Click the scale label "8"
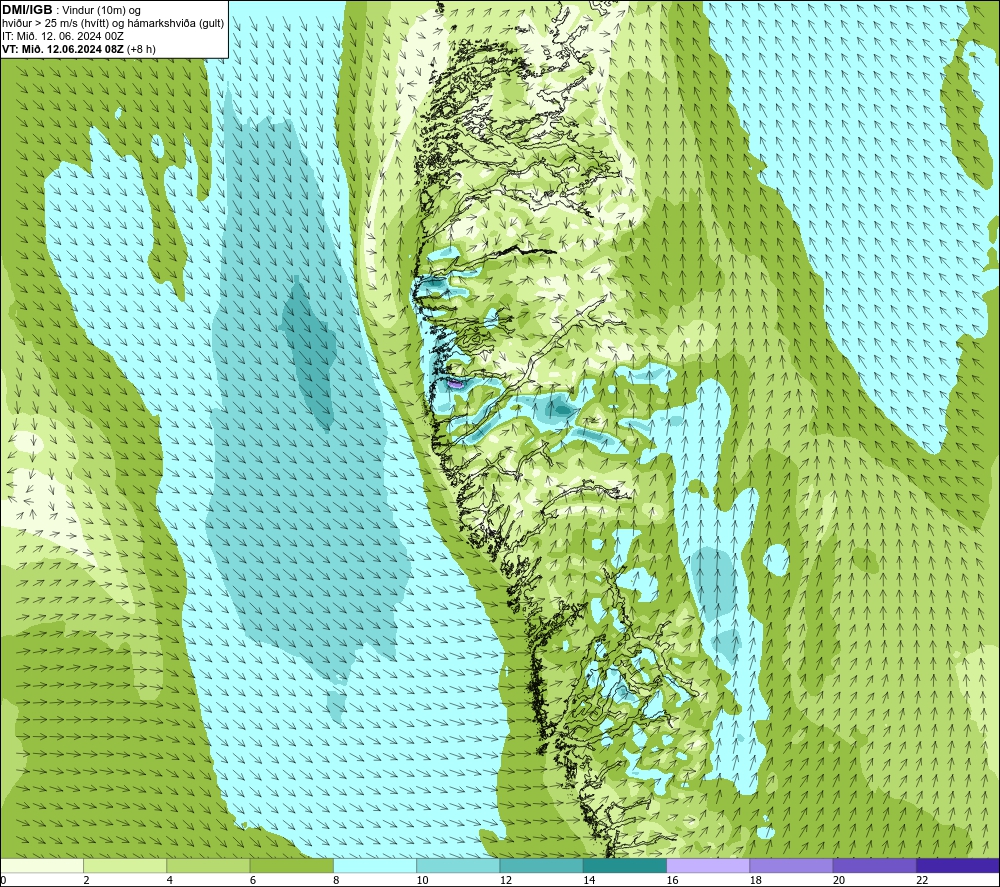 click(336, 880)
